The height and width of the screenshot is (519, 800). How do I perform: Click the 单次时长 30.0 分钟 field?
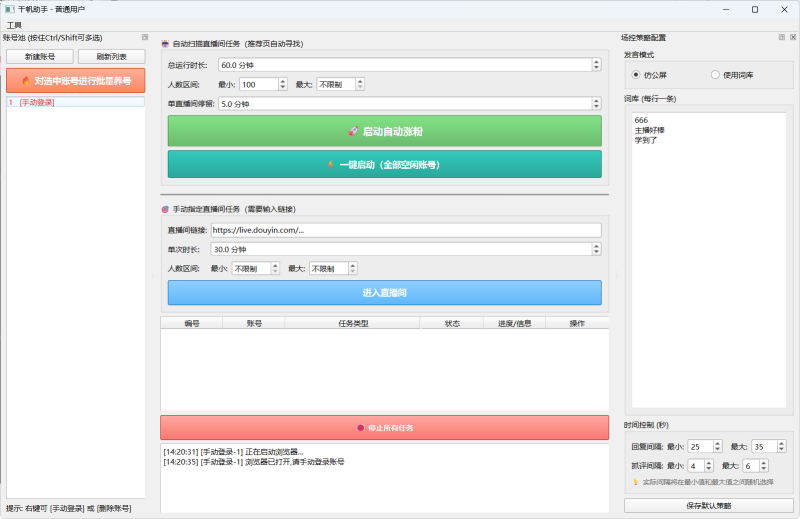point(402,250)
